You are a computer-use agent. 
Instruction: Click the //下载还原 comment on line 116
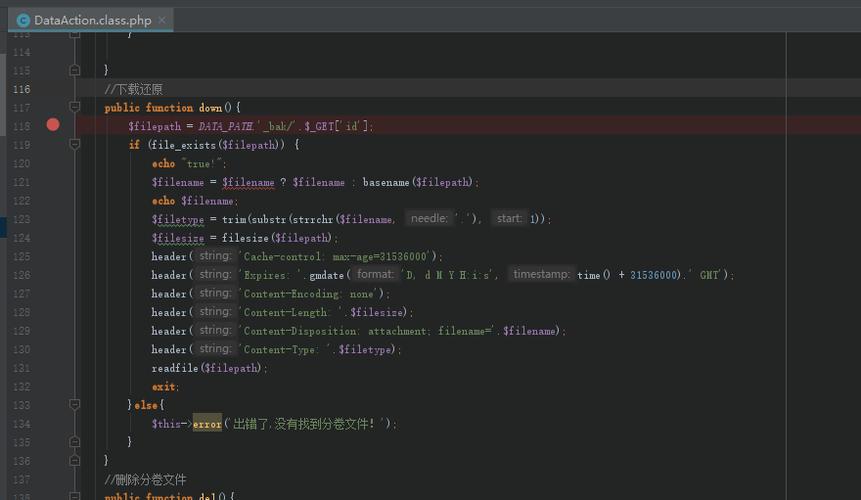pos(133,89)
